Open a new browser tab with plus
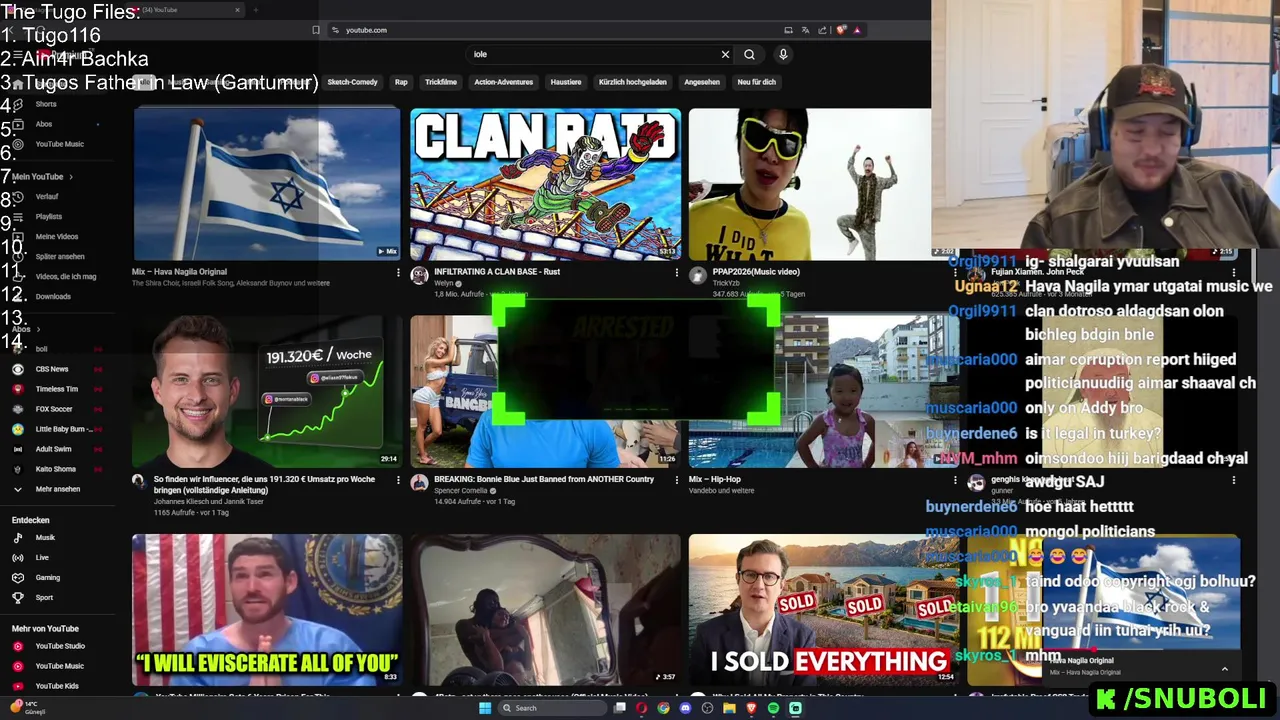1280x720 pixels. 255,10
